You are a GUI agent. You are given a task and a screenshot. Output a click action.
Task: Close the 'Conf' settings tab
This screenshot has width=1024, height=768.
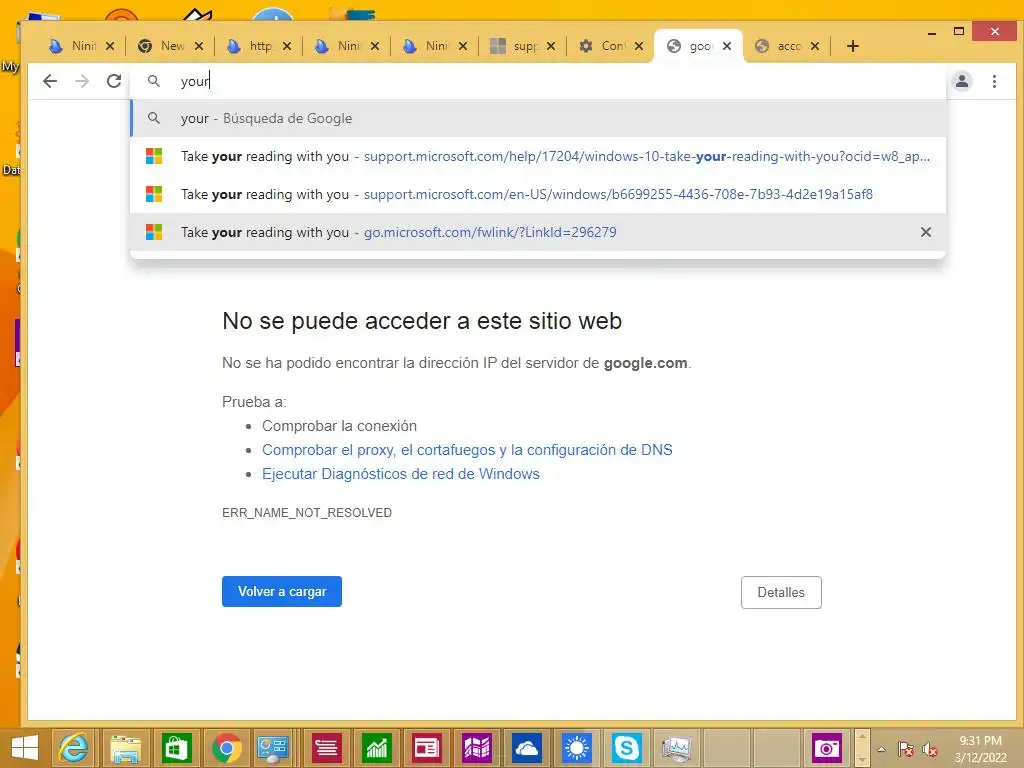639,46
